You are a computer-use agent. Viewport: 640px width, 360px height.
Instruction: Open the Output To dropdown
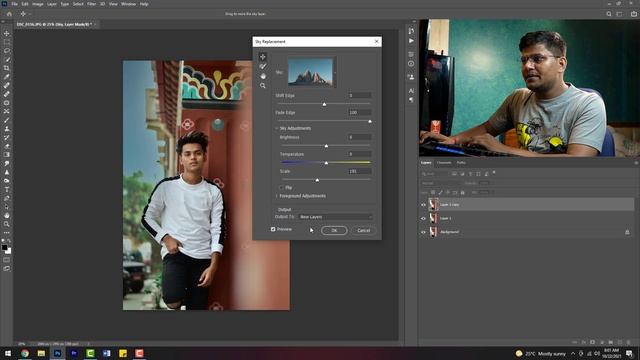pos(335,217)
